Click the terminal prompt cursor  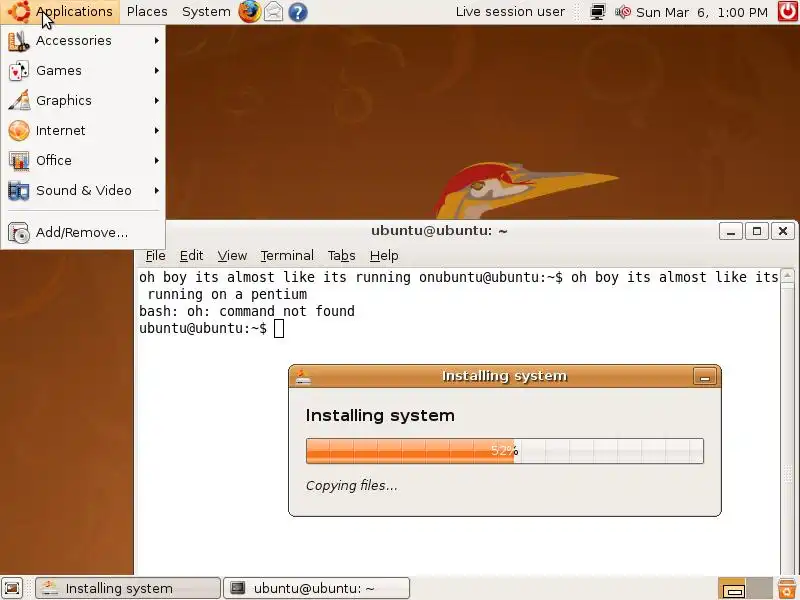[x=279, y=329]
